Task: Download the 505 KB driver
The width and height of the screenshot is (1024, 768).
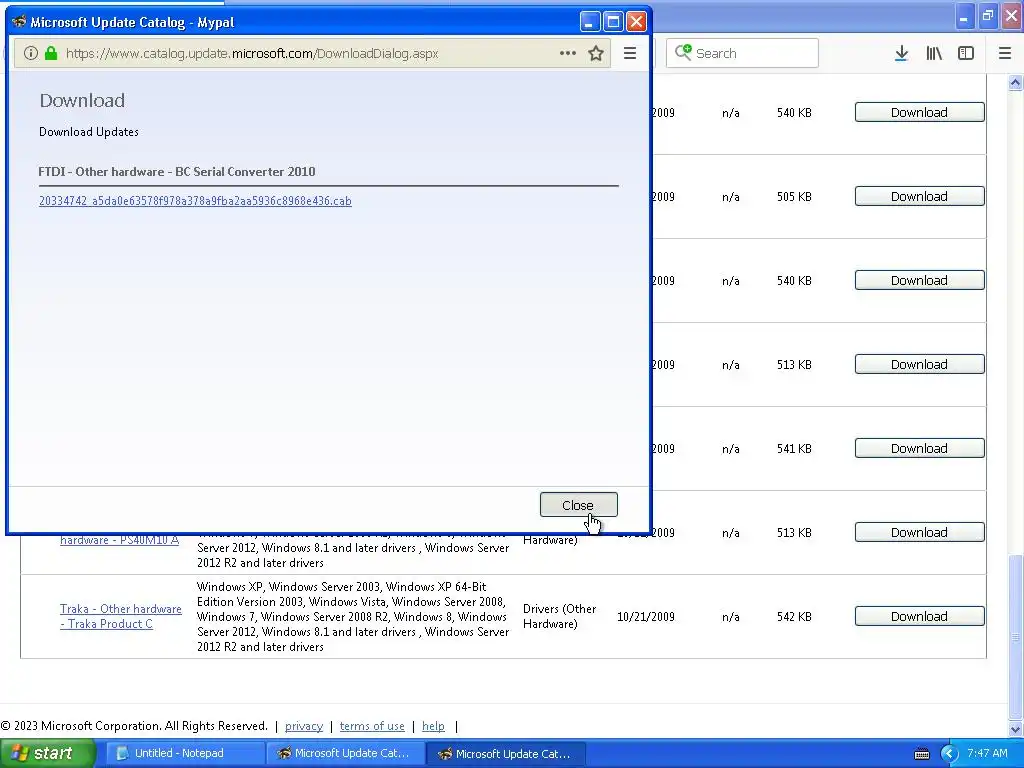Action: [x=920, y=197]
